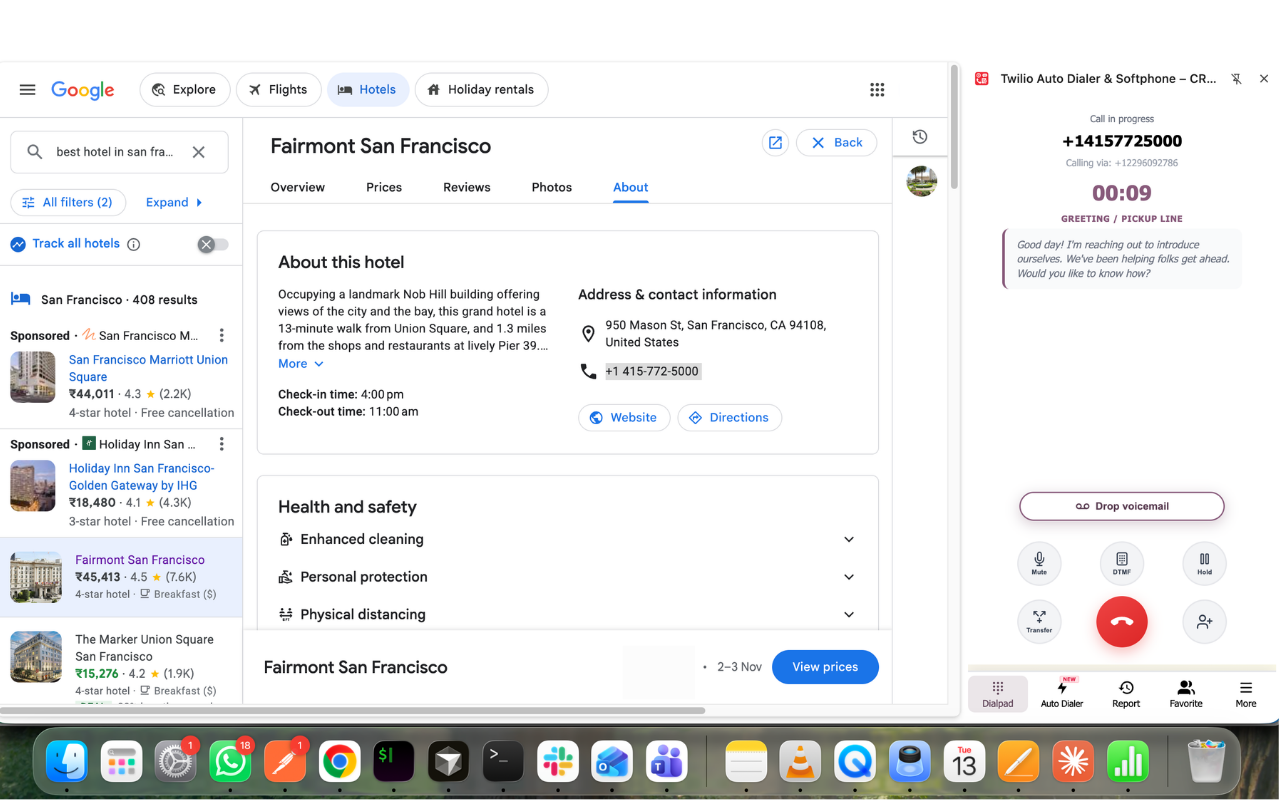This screenshot has width=1280, height=800.
Task: Click Fairmont San Francisco list thumbnail
Action: (x=36, y=577)
